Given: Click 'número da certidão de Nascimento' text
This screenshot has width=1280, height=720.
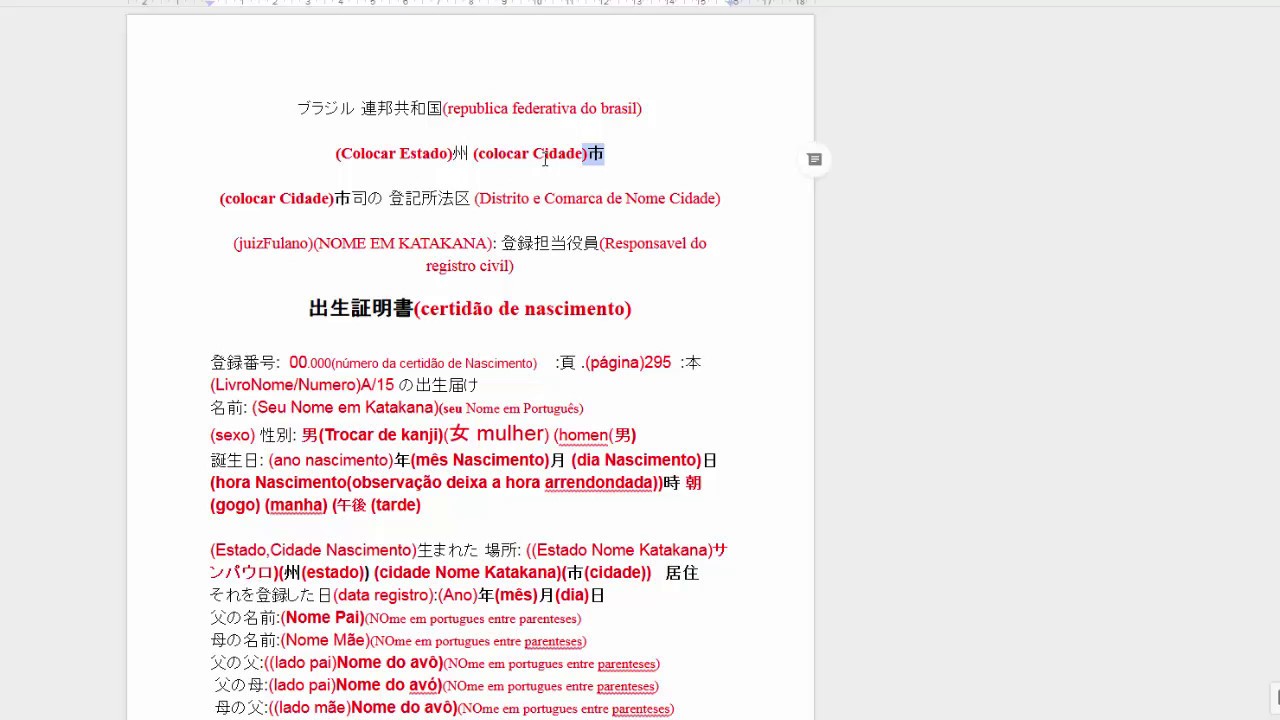Looking at the screenshot, I should tap(436, 364).
